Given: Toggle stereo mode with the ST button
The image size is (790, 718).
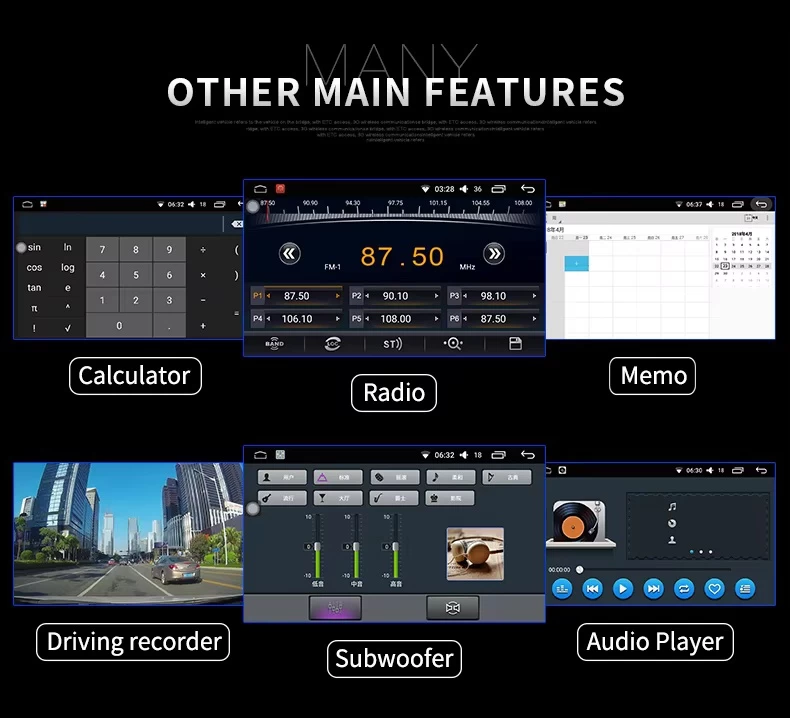Looking at the screenshot, I should (392, 343).
